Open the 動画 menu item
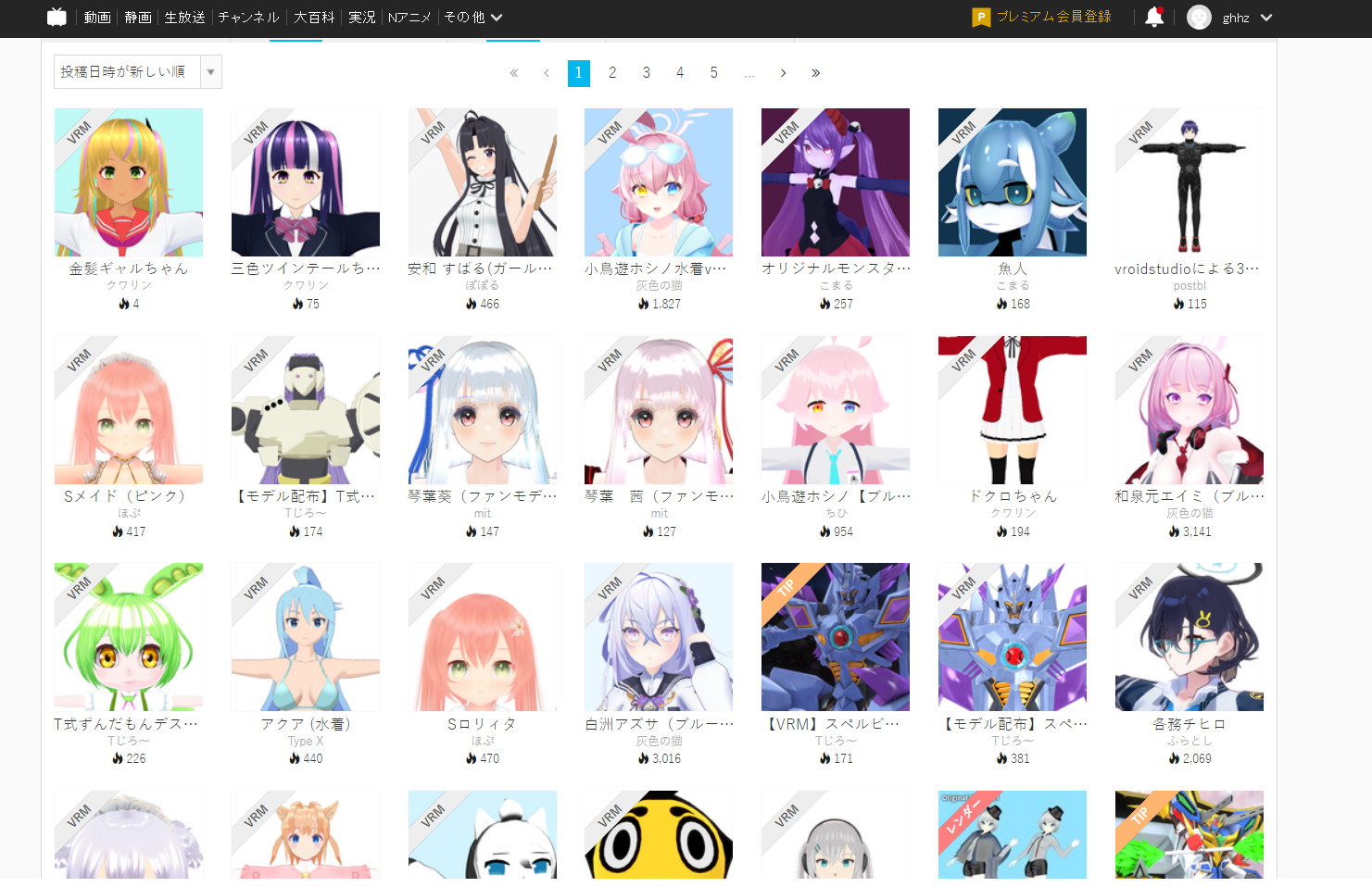The width and height of the screenshot is (1372, 887). (97, 18)
